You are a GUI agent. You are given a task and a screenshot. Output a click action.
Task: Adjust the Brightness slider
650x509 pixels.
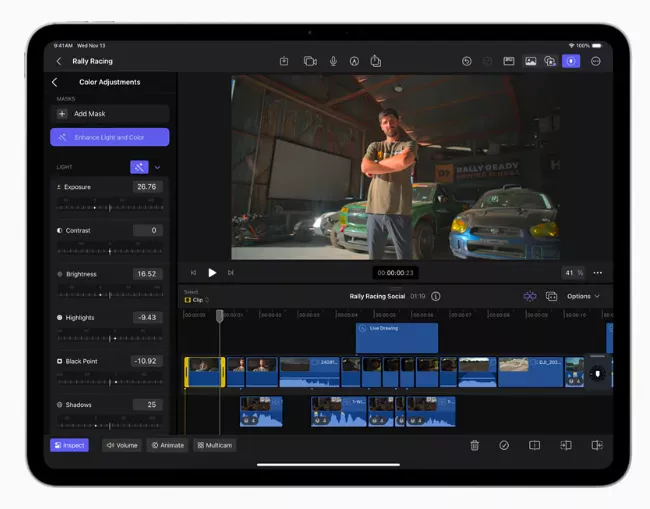point(110,295)
